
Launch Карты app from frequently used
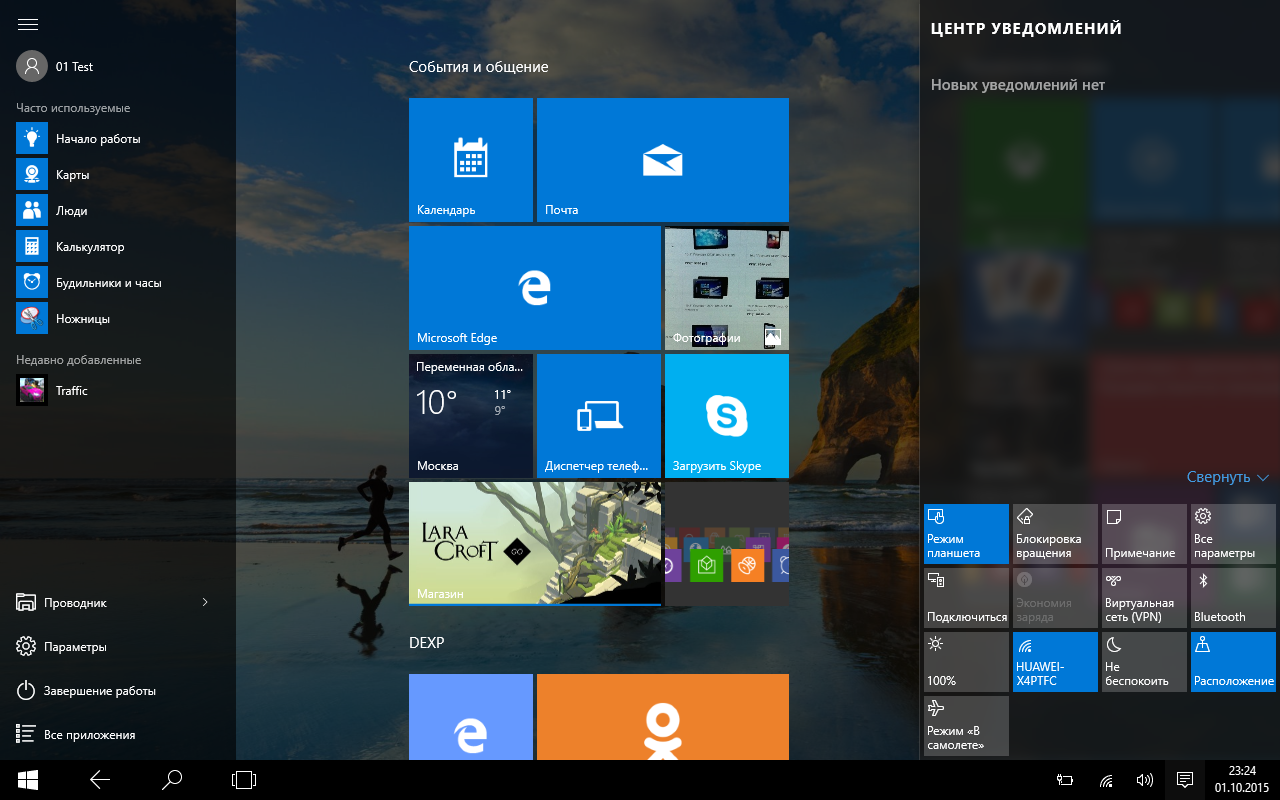118,175
